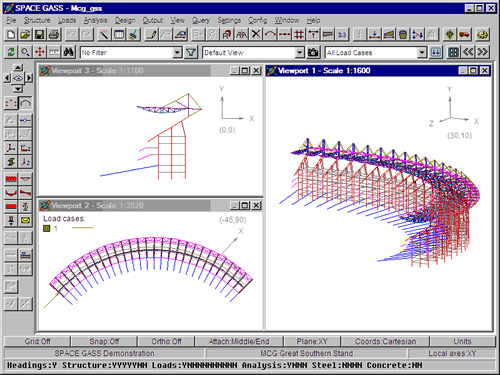Screen dimensions: 500x375
Task: Open the file folder icon
Action: click(25, 34)
